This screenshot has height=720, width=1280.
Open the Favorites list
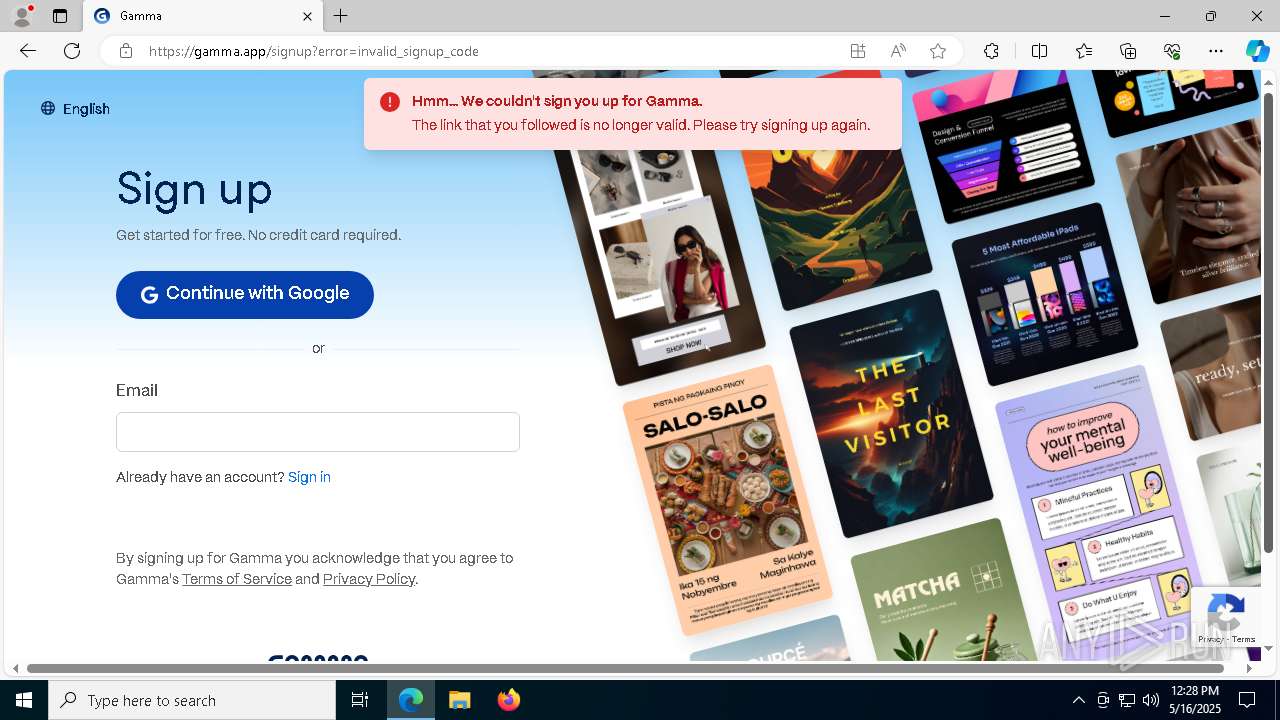point(1084,51)
